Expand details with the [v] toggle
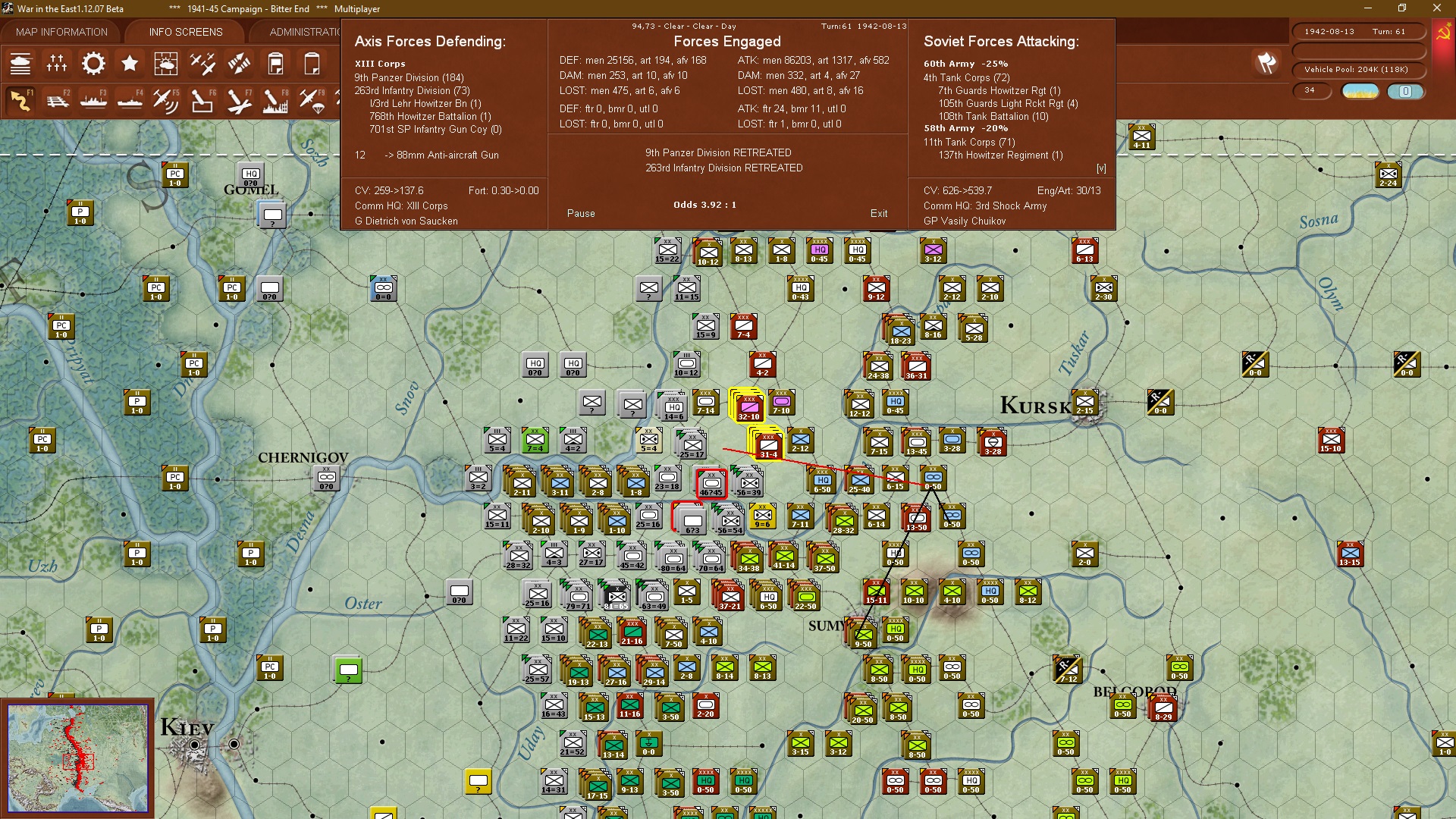1456x819 pixels. coord(1101,168)
